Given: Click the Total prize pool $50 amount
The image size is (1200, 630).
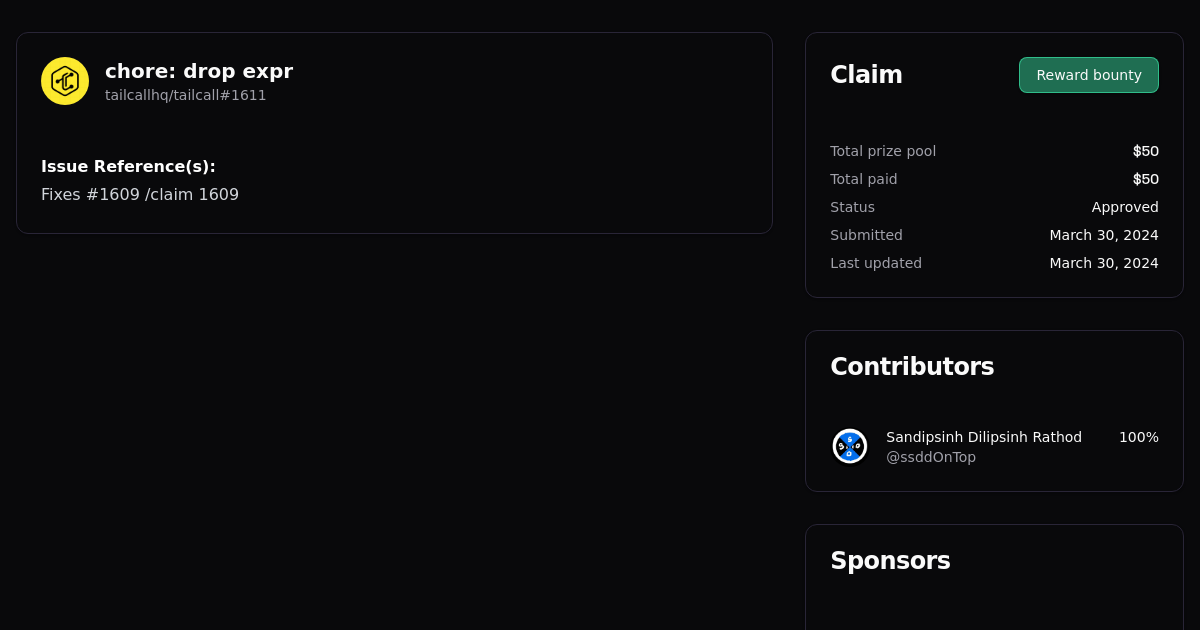Looking at the screenshot, I should (x=1145, y=151).
